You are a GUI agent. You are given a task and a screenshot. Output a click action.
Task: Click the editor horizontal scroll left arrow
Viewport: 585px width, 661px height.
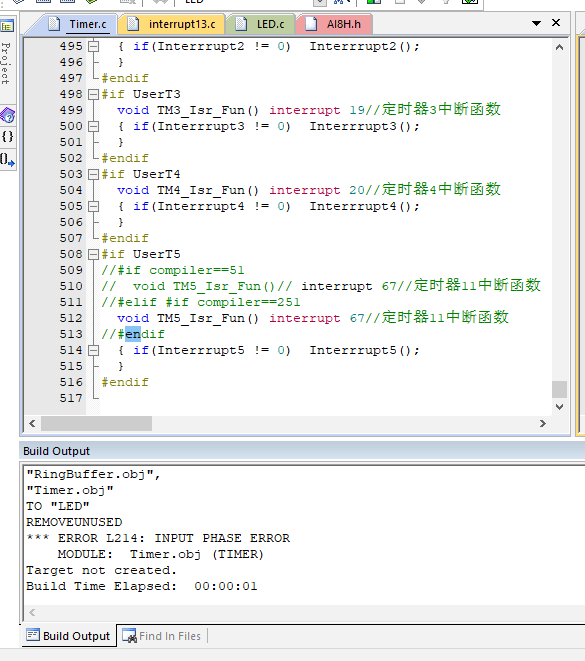[32, 424]
